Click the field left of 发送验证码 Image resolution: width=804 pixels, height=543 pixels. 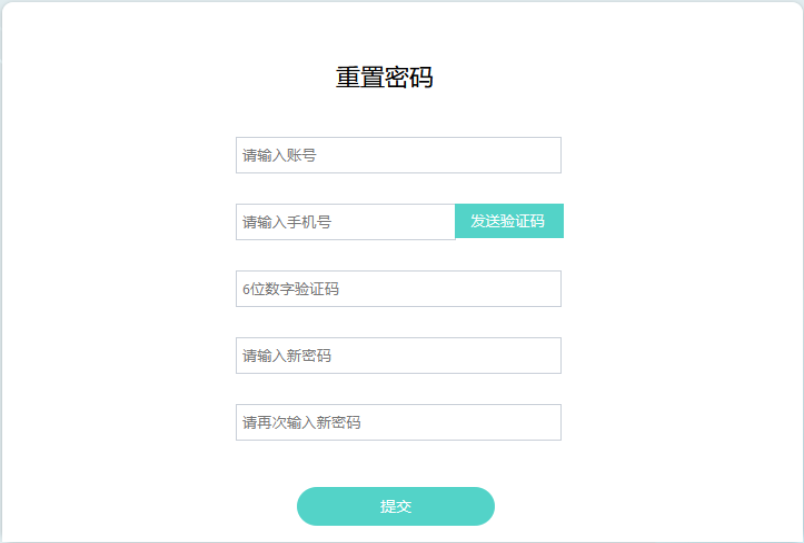[345, 222]
